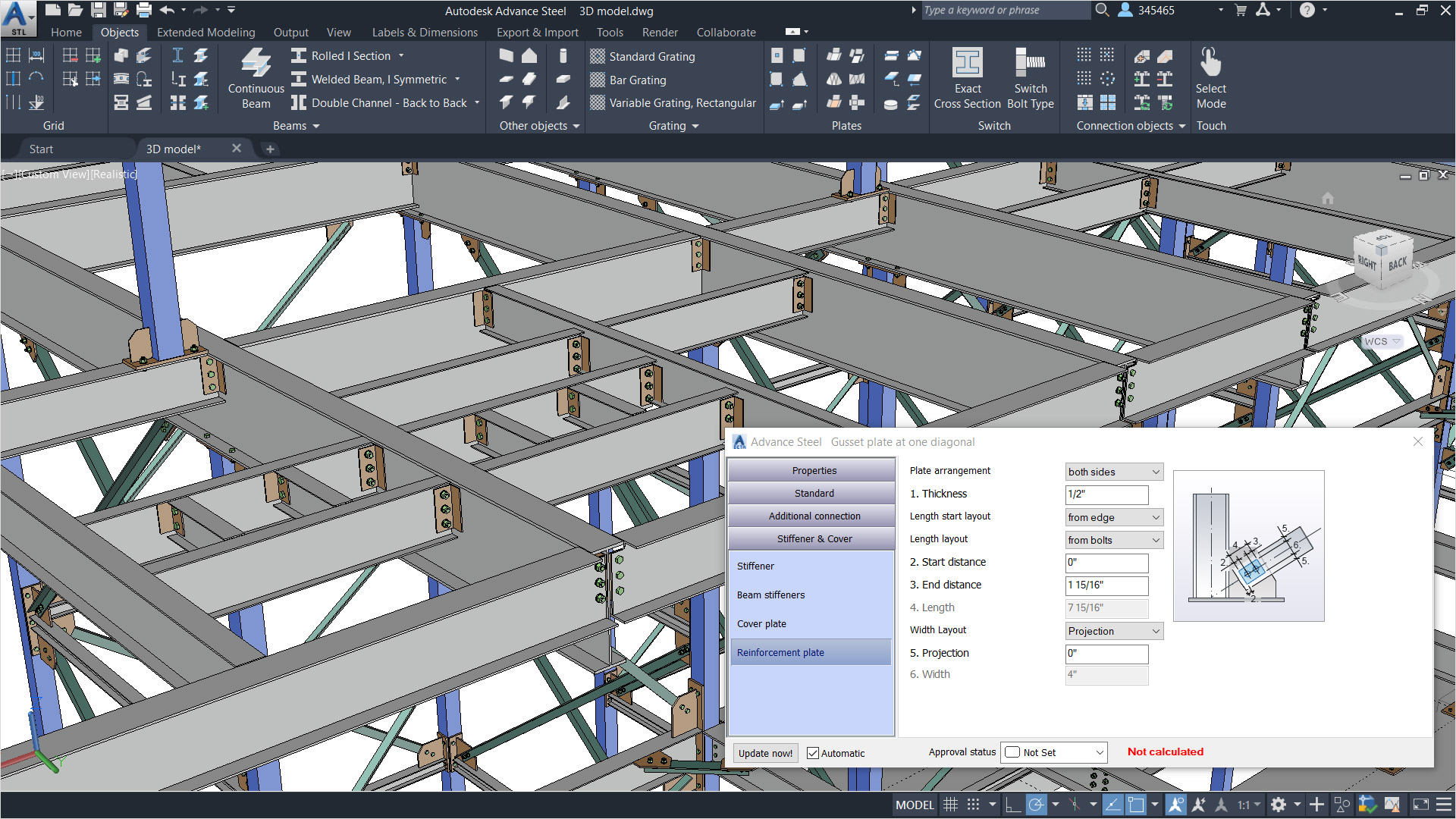Toggle ortho mode in status bar
Image resolution: width=1456 pixels, height=819 pixels.
point(1012,805)
